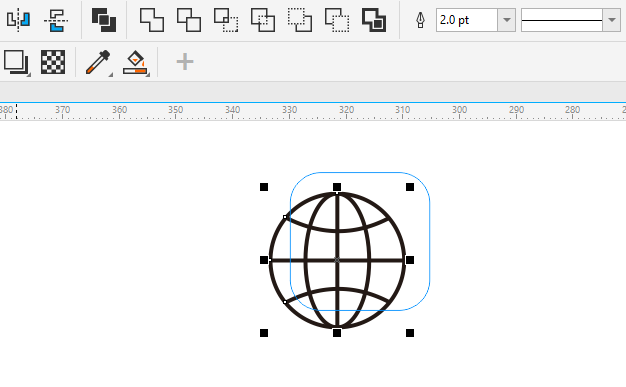This screenshot has width=626, height=387.
Task: Select the Drop Shadow tool
Action: 16,62
